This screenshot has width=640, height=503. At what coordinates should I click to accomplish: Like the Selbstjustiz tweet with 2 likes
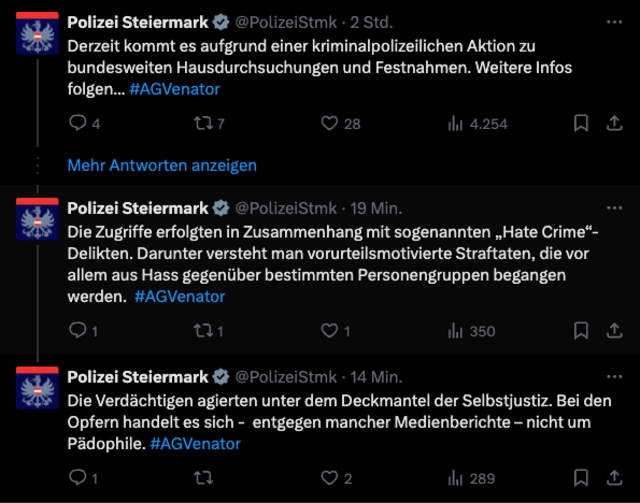click(x=330, y=479)
